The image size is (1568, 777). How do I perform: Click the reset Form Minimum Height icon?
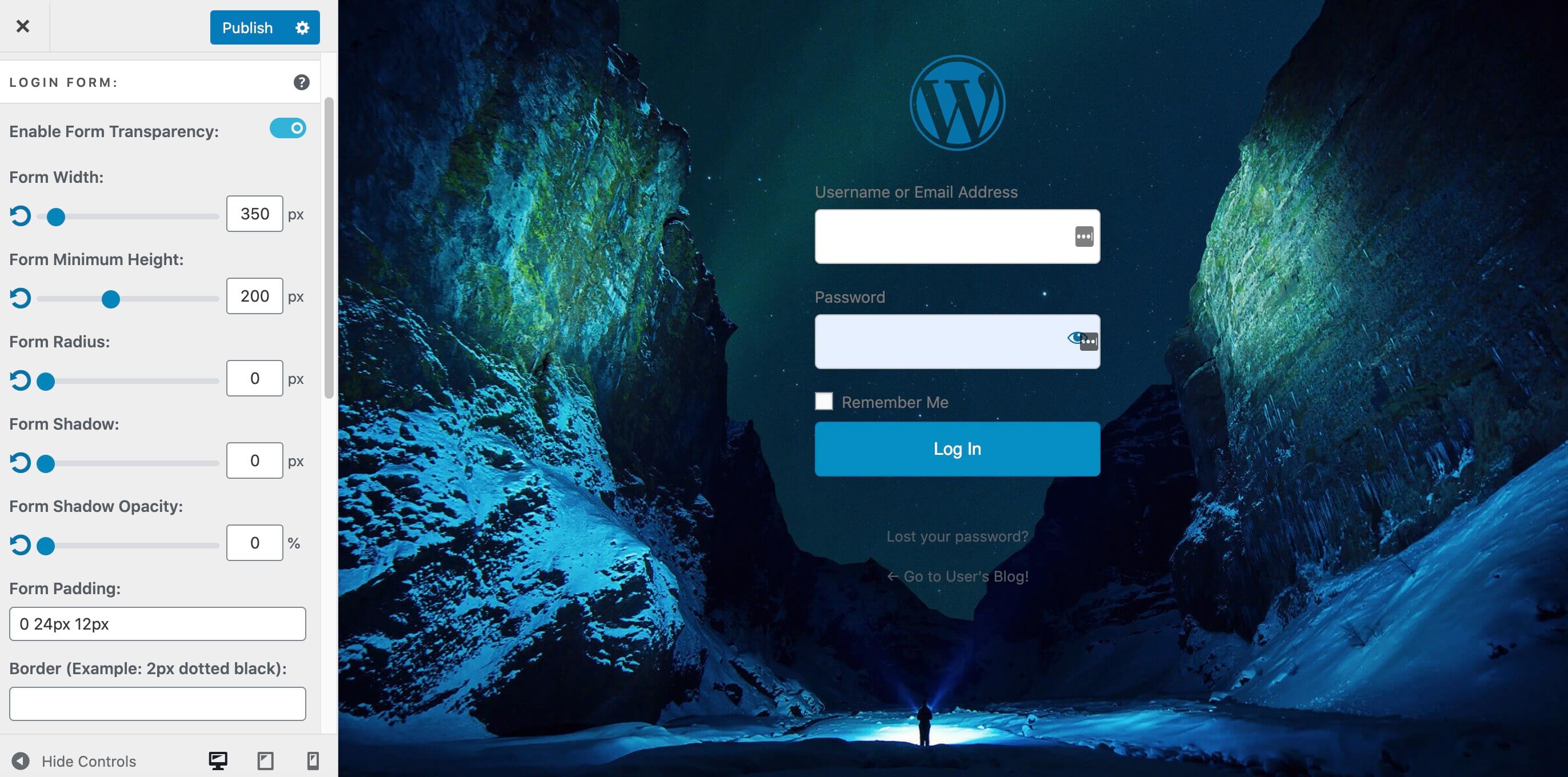point(19,297)
